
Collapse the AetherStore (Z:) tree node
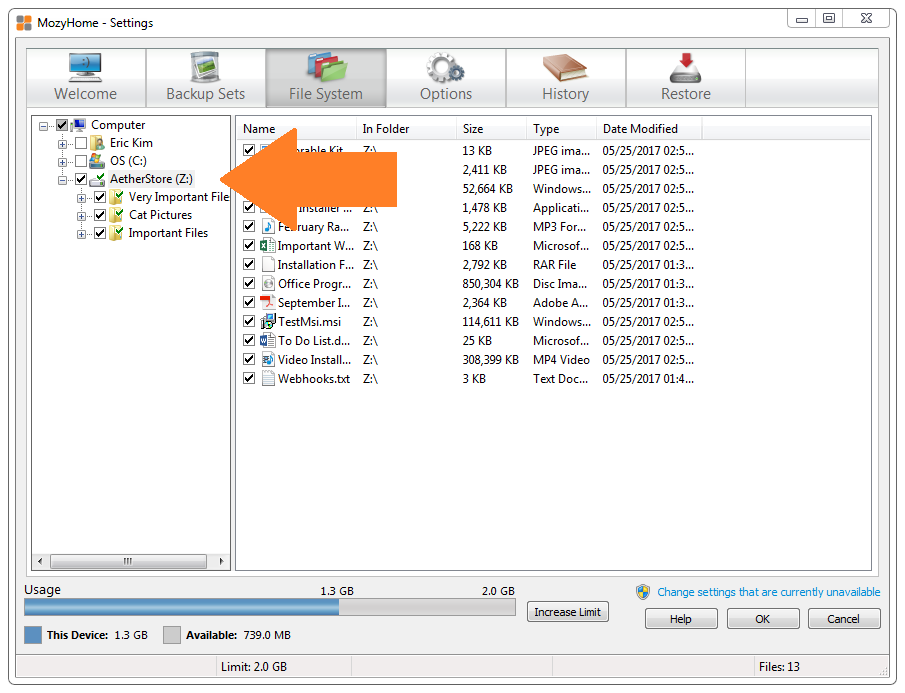coord(62,180)
